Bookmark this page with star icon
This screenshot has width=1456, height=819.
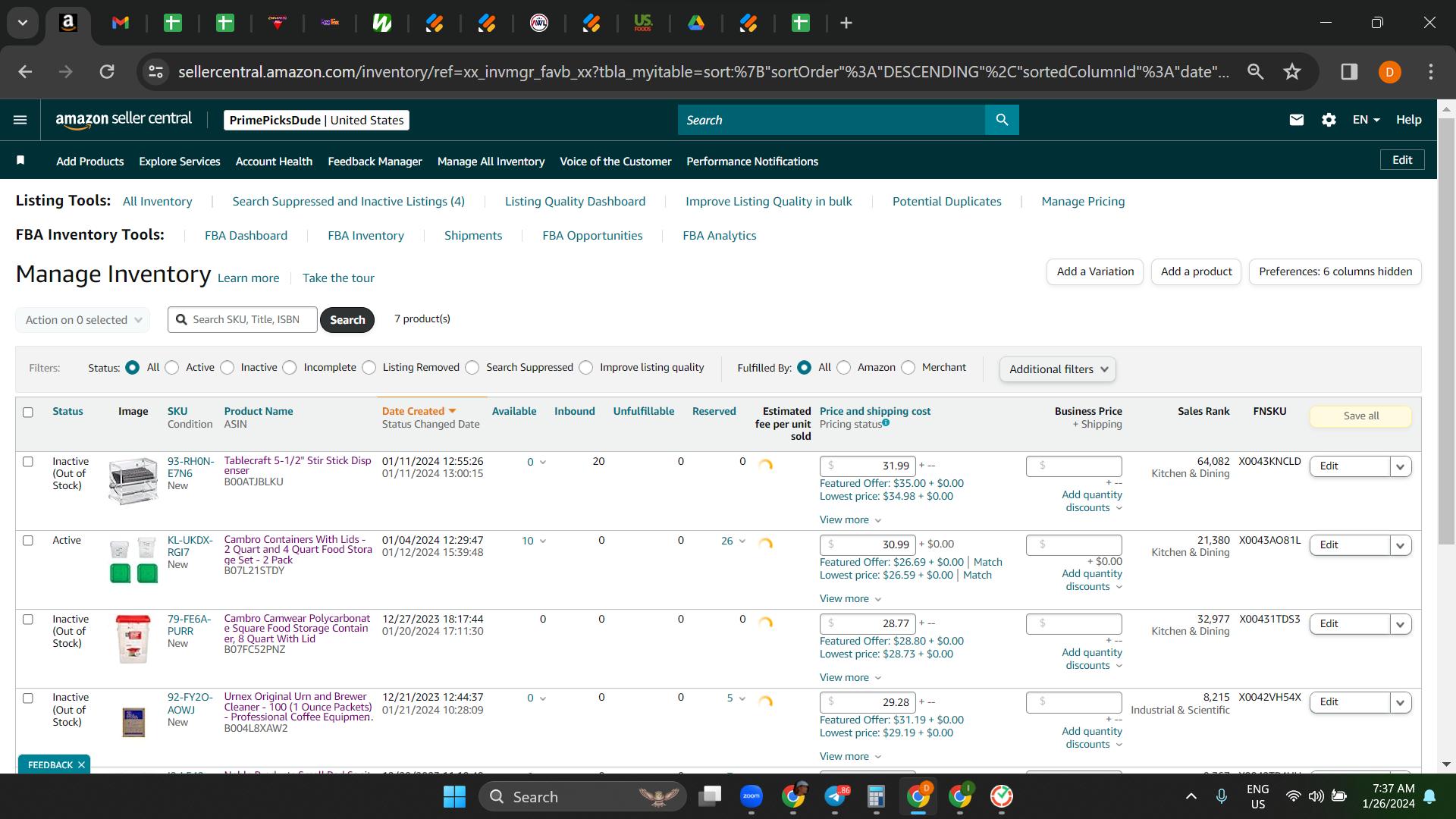tap(1292, 71)
